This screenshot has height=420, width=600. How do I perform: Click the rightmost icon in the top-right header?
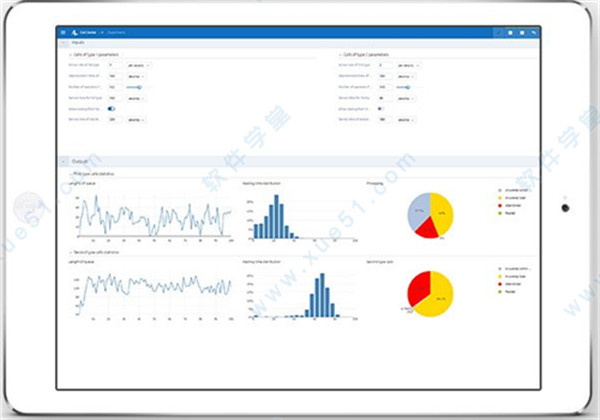pos(533,32)
